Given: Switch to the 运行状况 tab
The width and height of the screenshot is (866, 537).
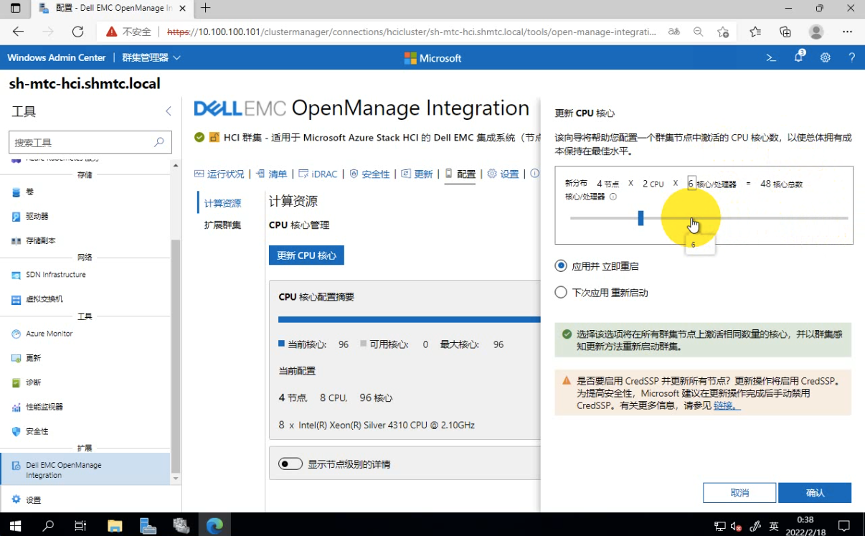Looking at the screenshot, I should 219,174.
